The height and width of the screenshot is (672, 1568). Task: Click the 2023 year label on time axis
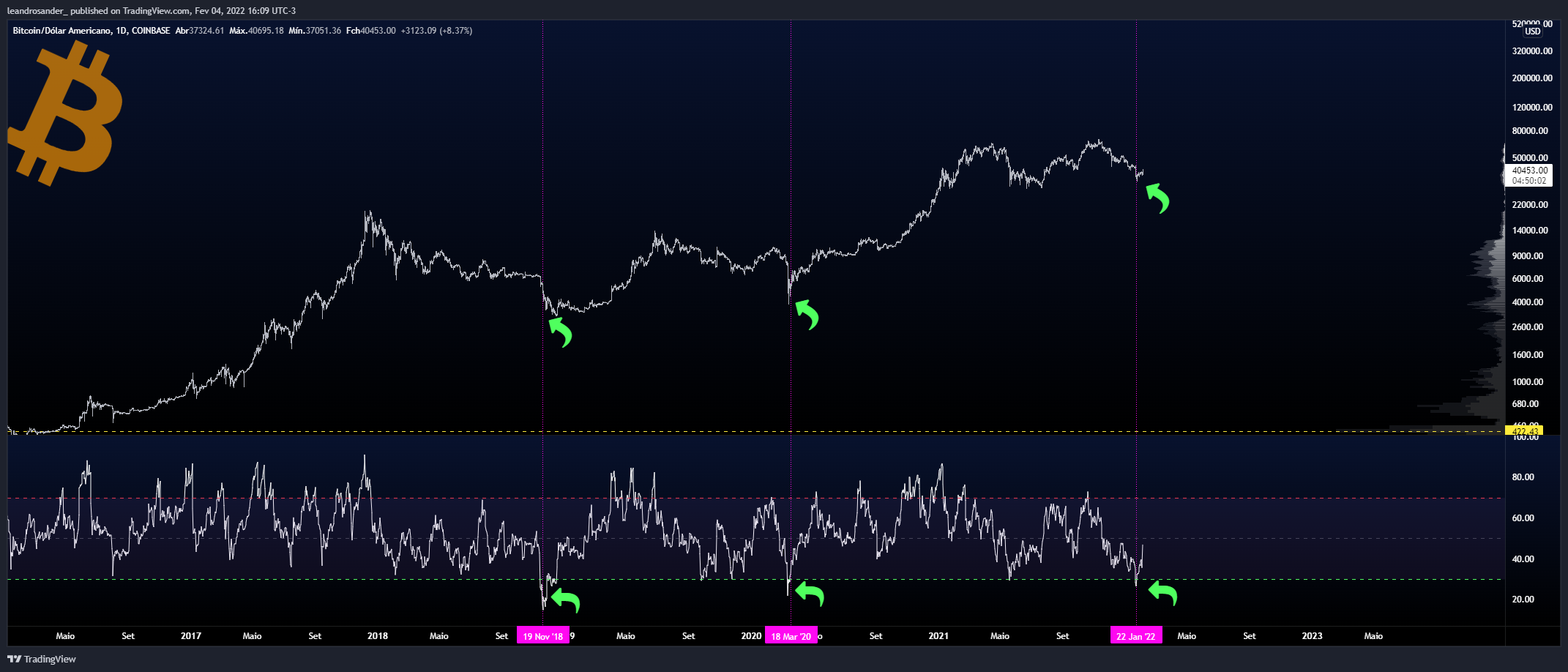pos(1313,636)
